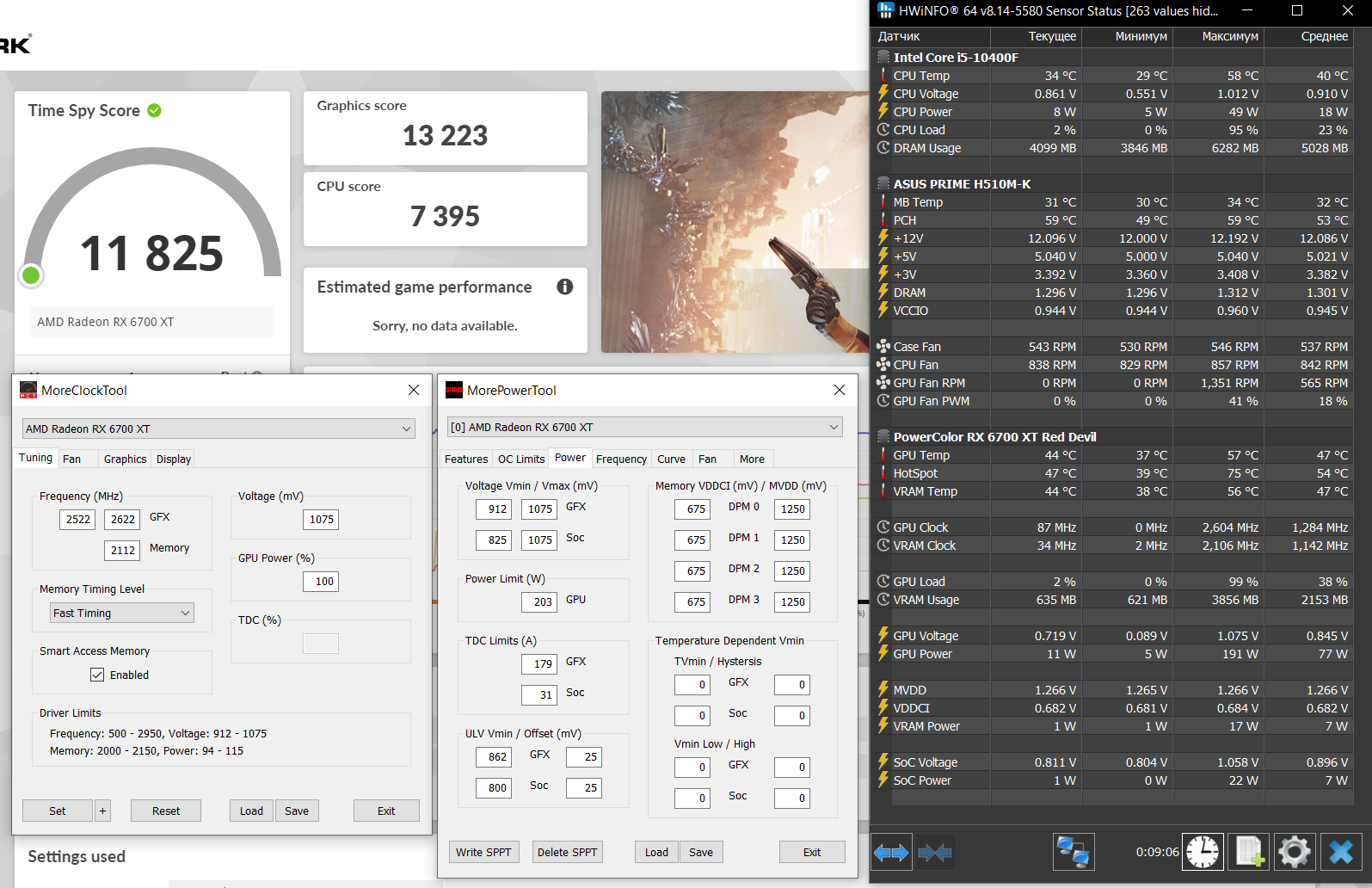Click the Time Spy benchmark preview image
Viewport: 1372px width, 888px height.
(x=735, y=222)
